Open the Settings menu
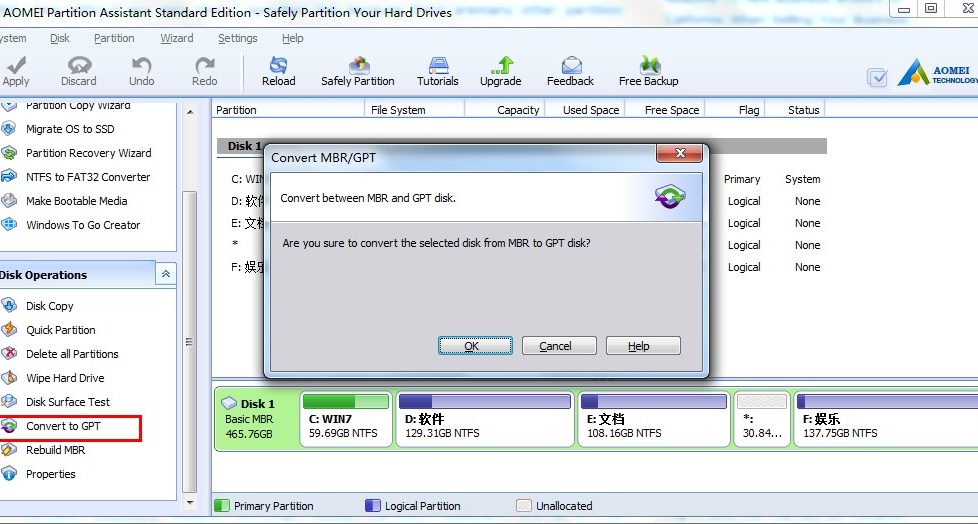The image size is (978, 524). [238, 38]
